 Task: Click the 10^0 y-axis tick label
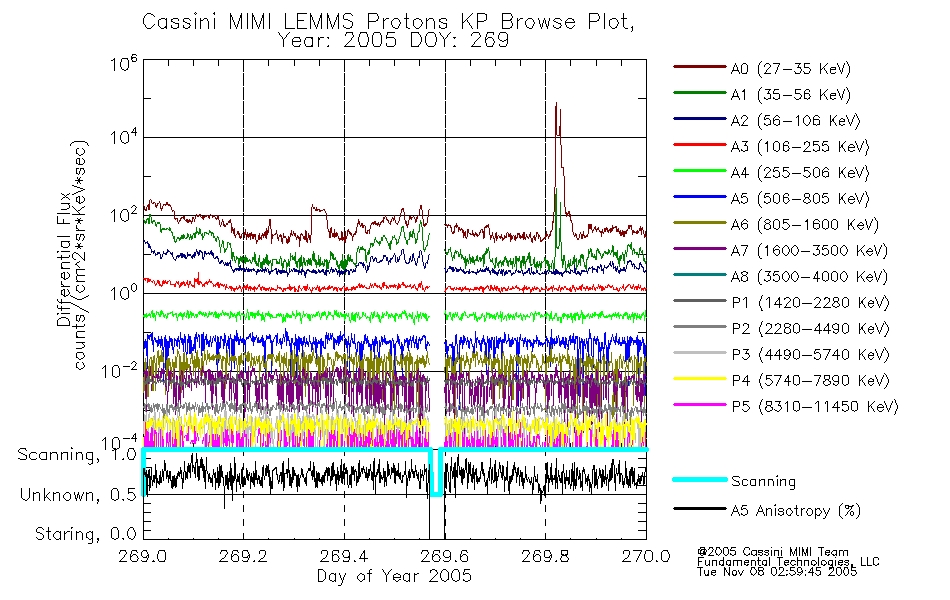pos(123,293)
